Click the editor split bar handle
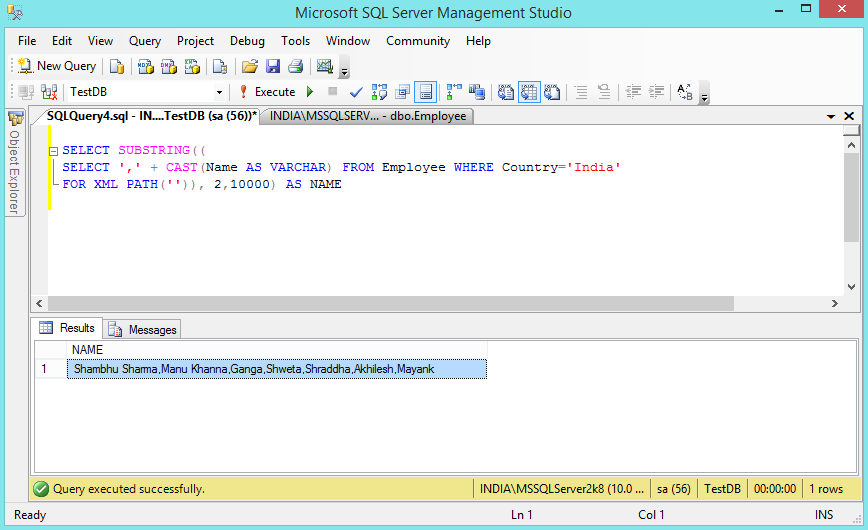This screenshot has height=530, width=868. [851, 131]
